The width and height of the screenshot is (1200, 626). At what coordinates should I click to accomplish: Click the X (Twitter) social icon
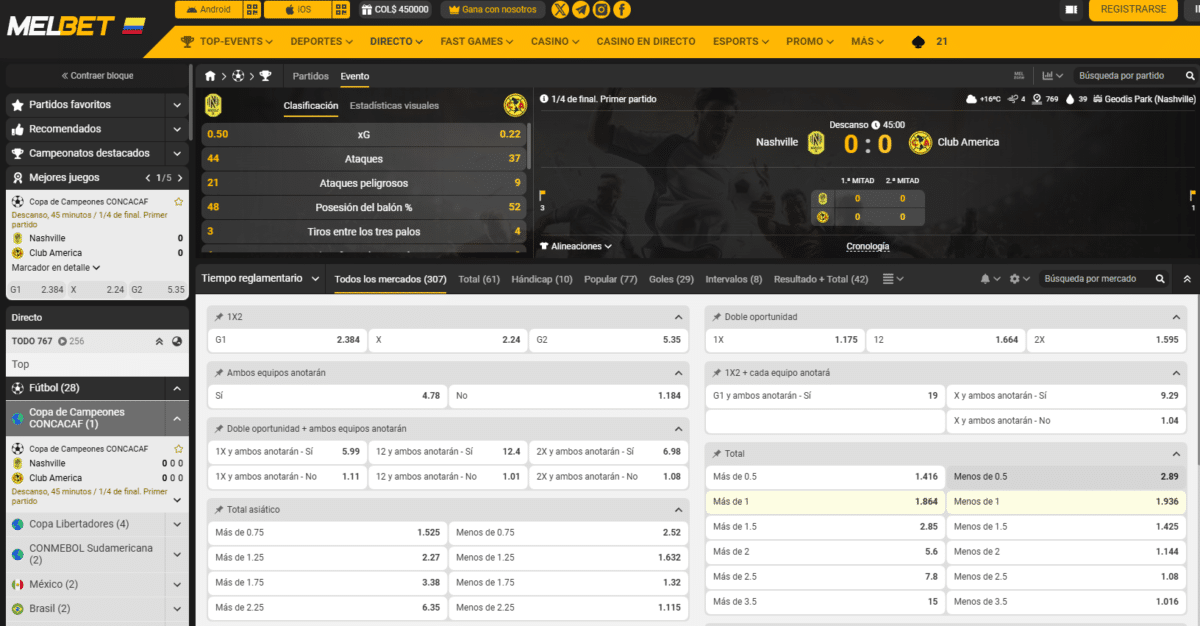(x=560, y=10)
